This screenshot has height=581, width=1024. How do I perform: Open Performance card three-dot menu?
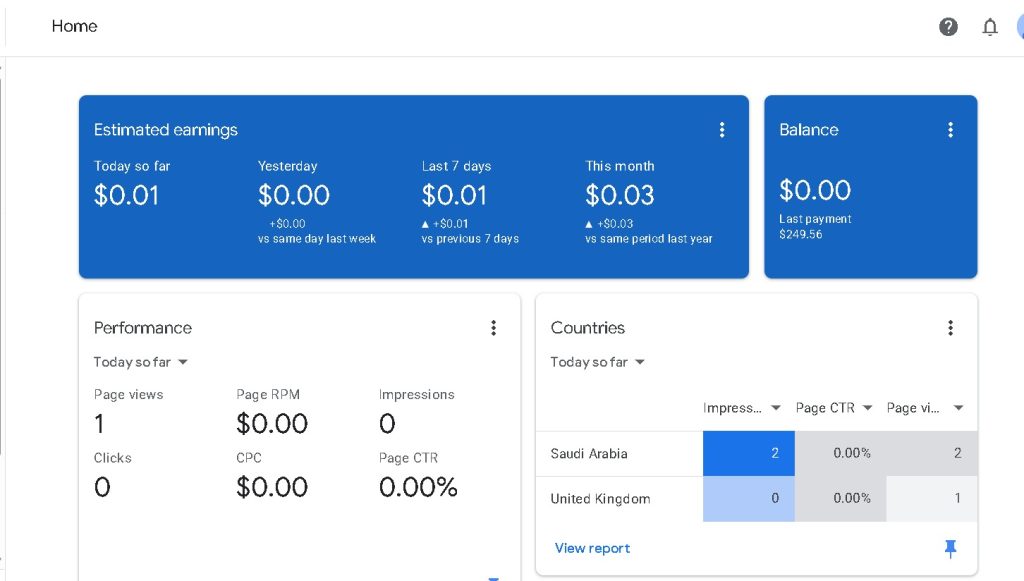click(x=493, y=328)
